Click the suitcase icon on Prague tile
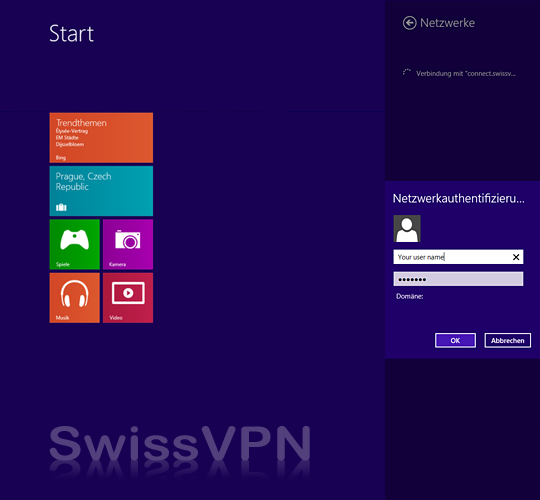 pyautogui.click(x=61, y=207)
